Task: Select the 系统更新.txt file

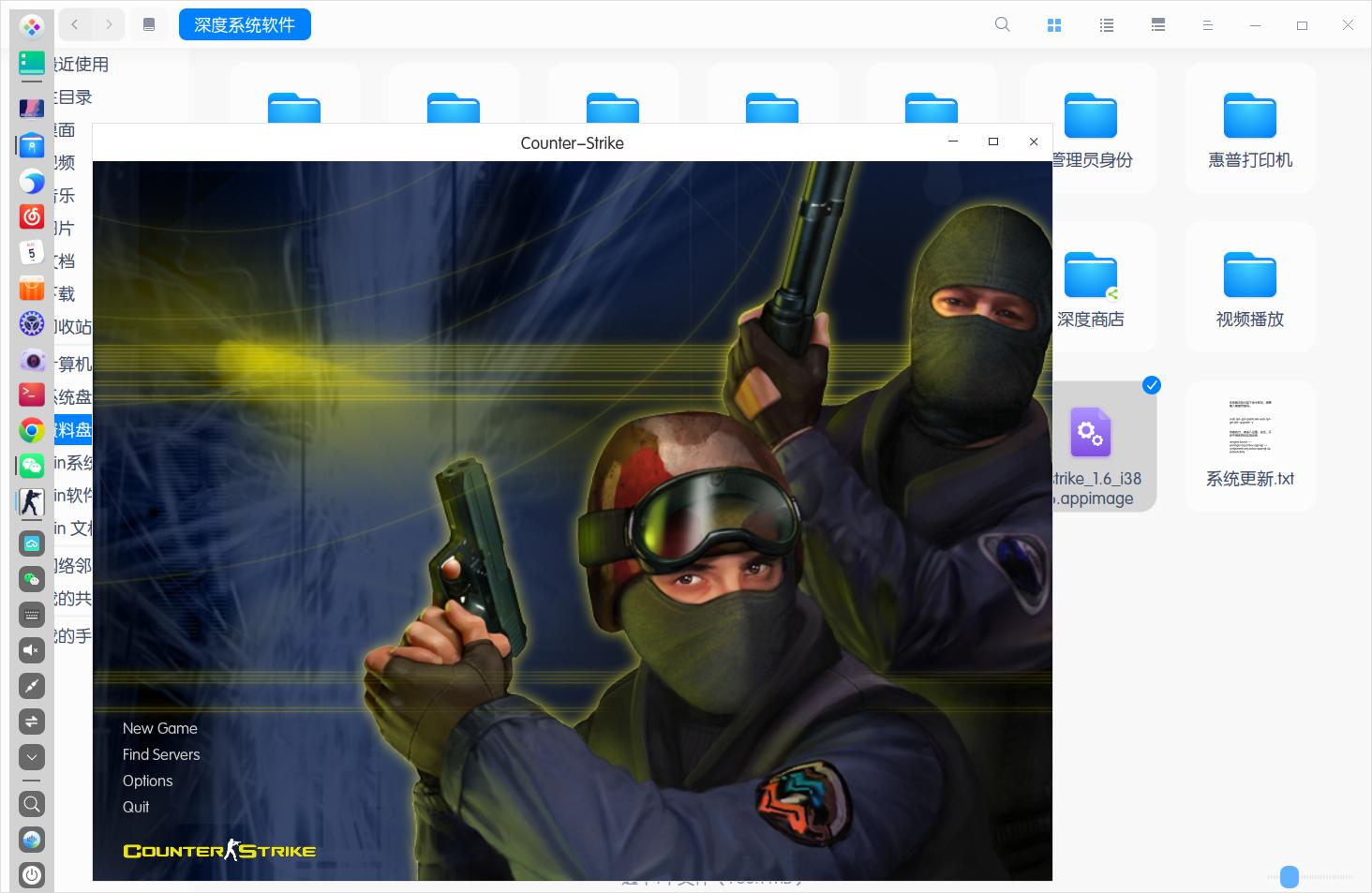Action: pos(1250,447)
